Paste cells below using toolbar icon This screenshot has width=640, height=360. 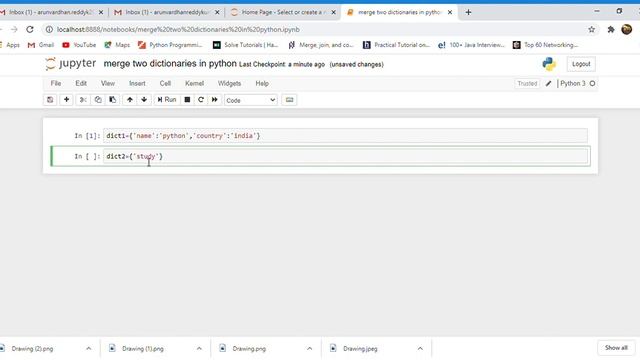pyautogui.click(x=113, y=100)
